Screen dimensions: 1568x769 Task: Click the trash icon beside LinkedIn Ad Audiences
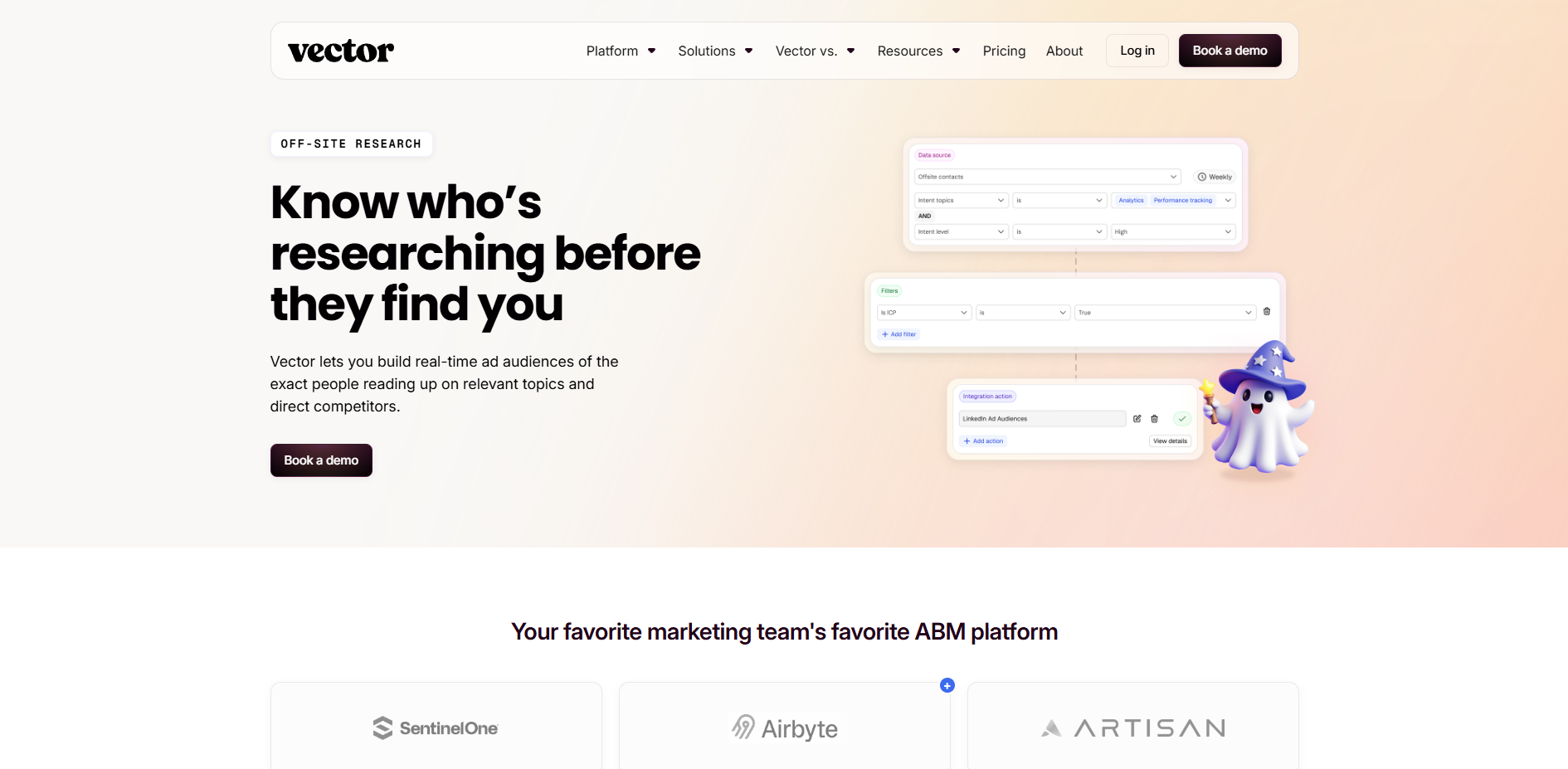tap(1154, 419)
